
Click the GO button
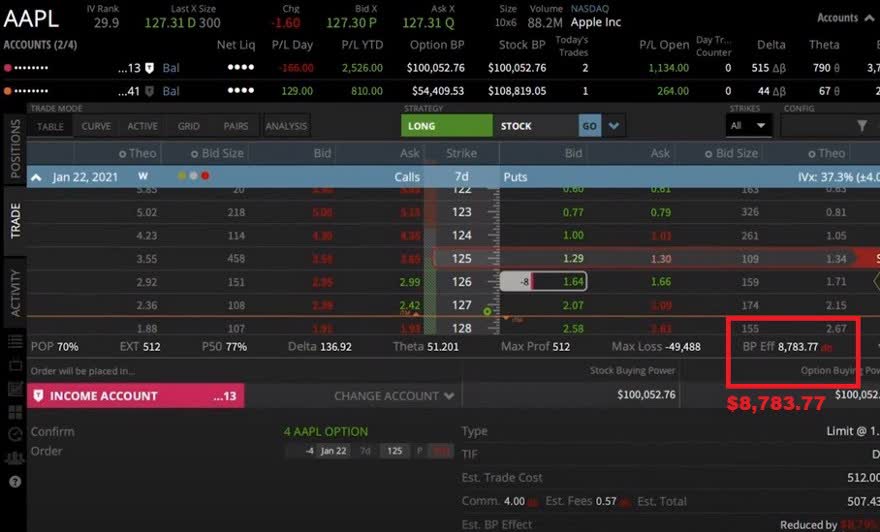(589, 126)
